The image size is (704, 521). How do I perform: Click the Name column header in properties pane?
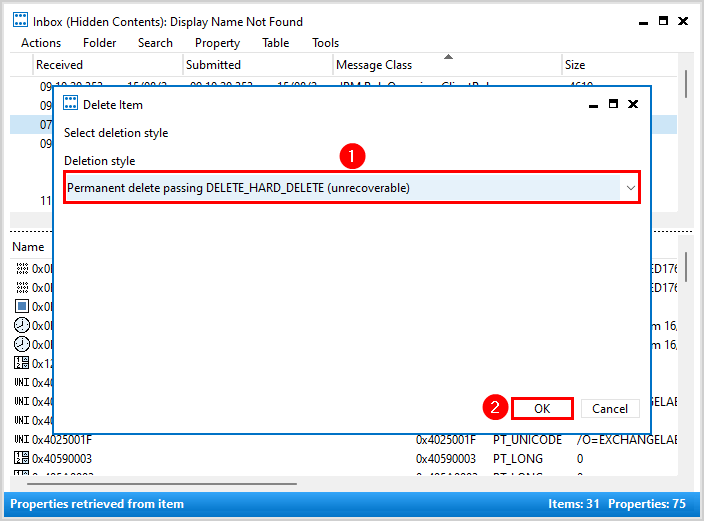(x=28, y=247)
